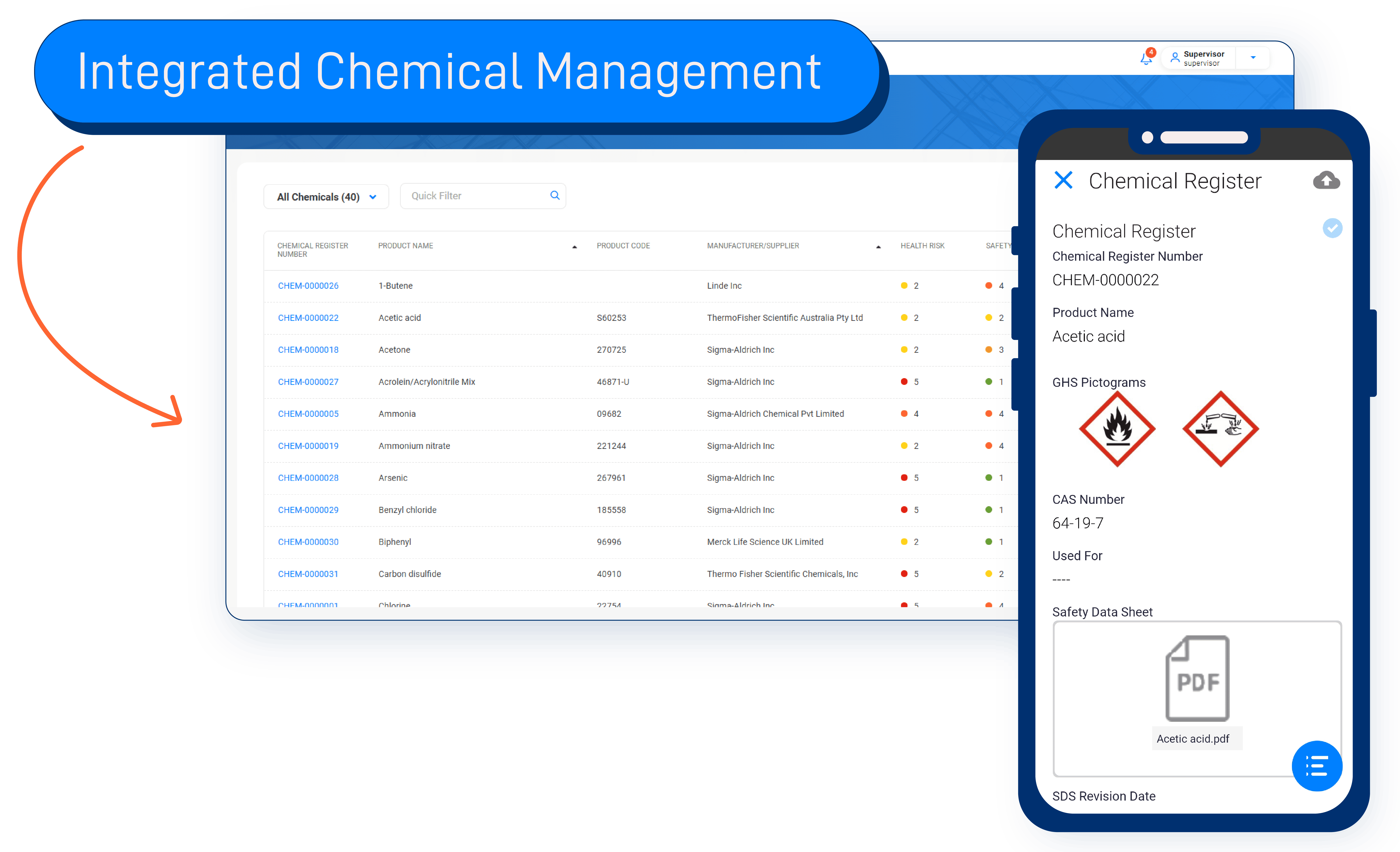
Task: Select the Carbon disulfide cell
Action: point(410,574)
